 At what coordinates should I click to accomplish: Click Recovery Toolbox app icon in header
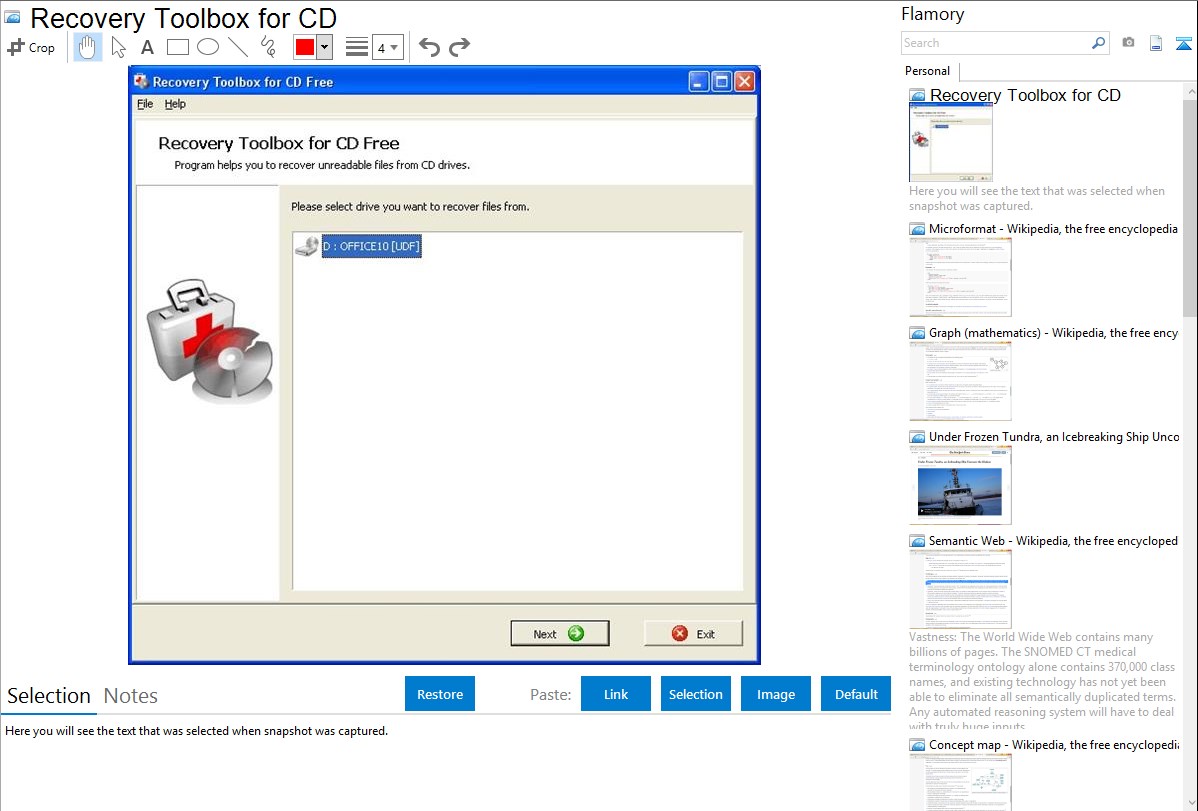point(13,17)
